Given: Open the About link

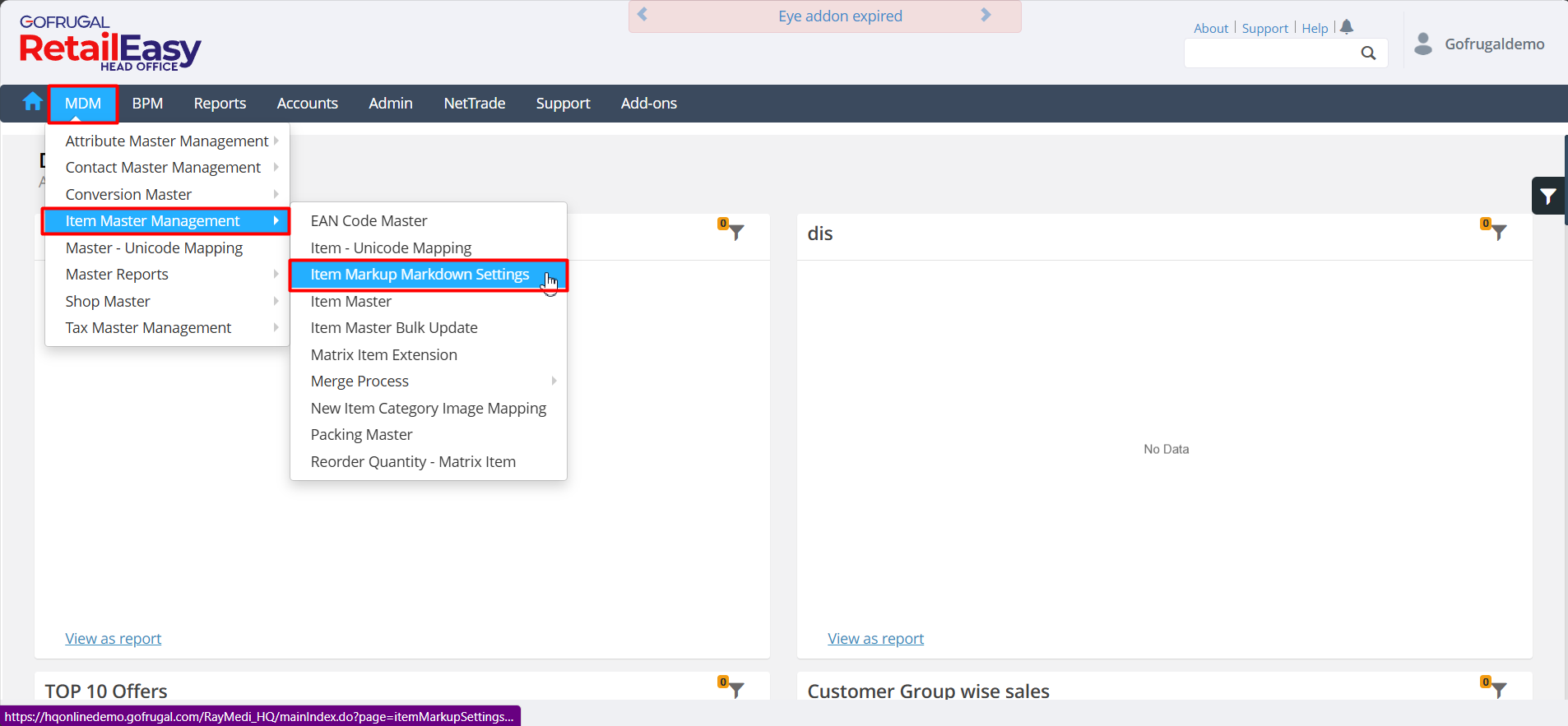Looking at the screenshot, I should point(1210,29).
